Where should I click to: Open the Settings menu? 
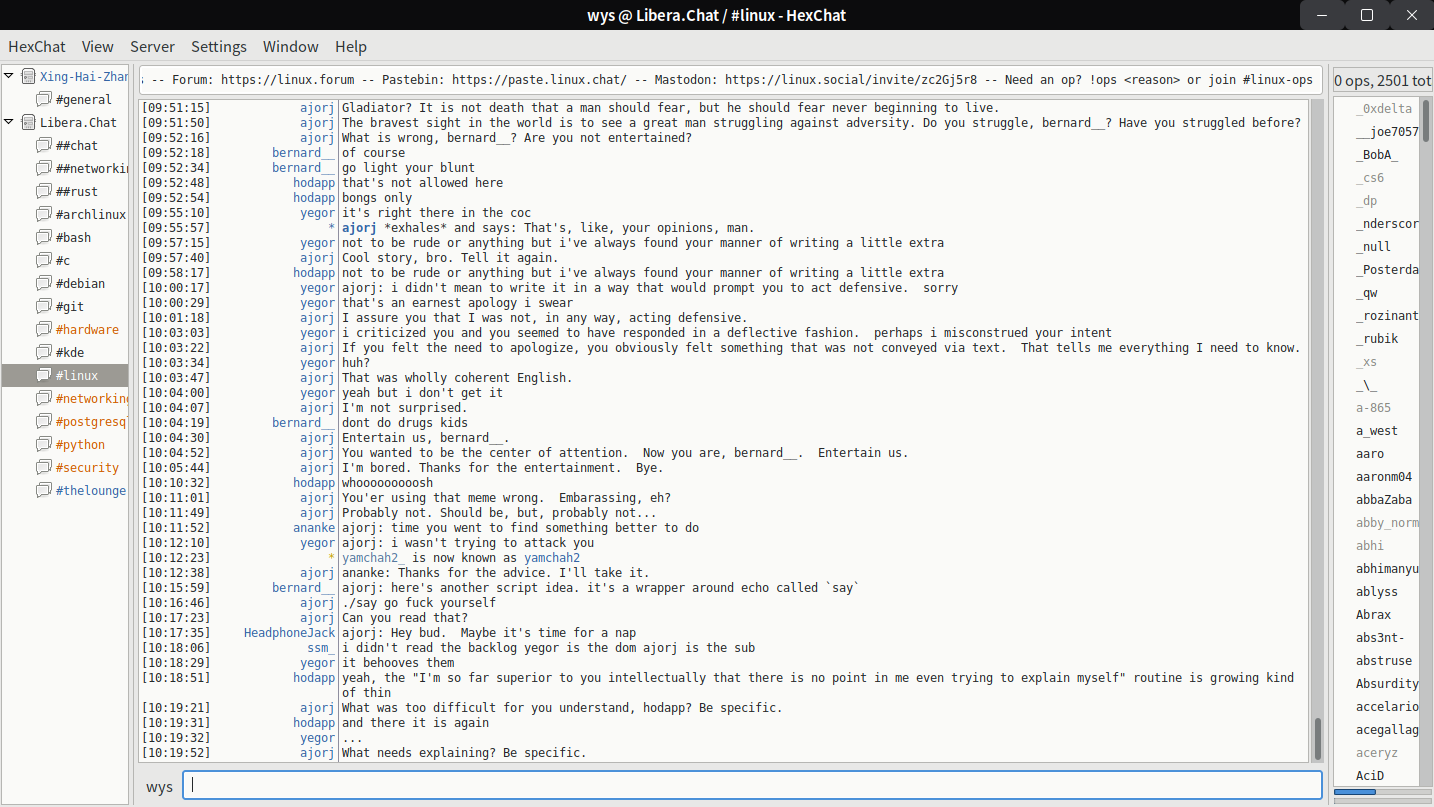tap(218, 47)
